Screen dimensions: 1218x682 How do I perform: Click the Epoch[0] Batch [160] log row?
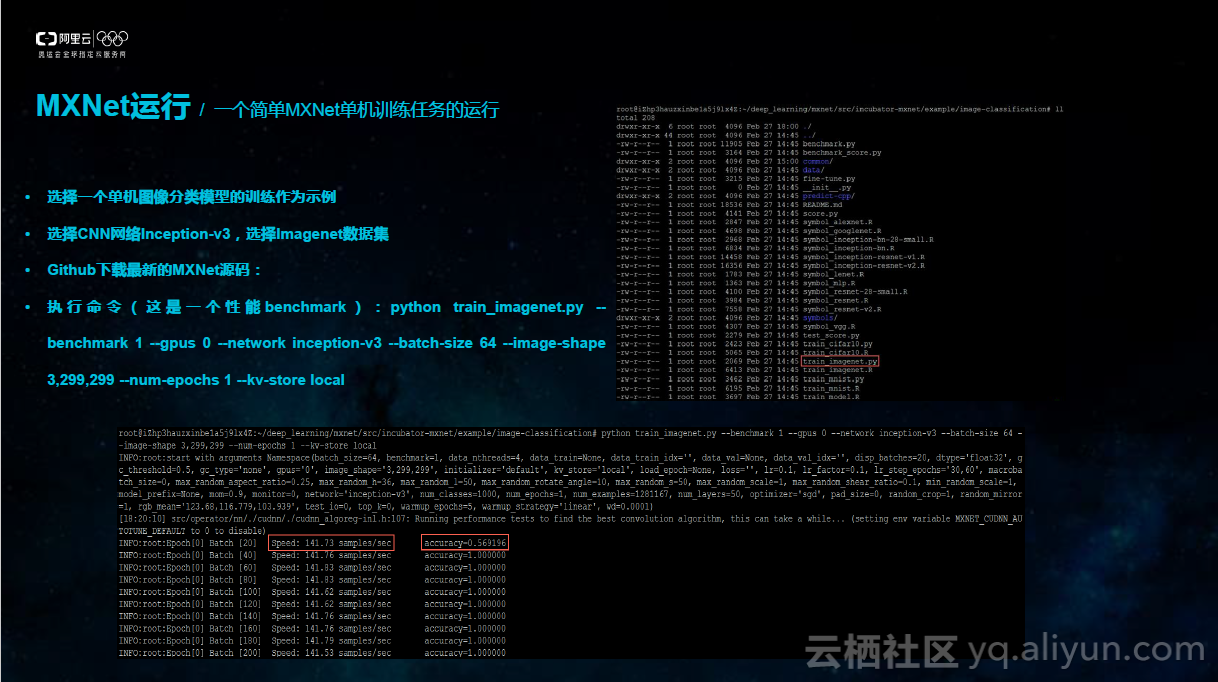(312, 629)
